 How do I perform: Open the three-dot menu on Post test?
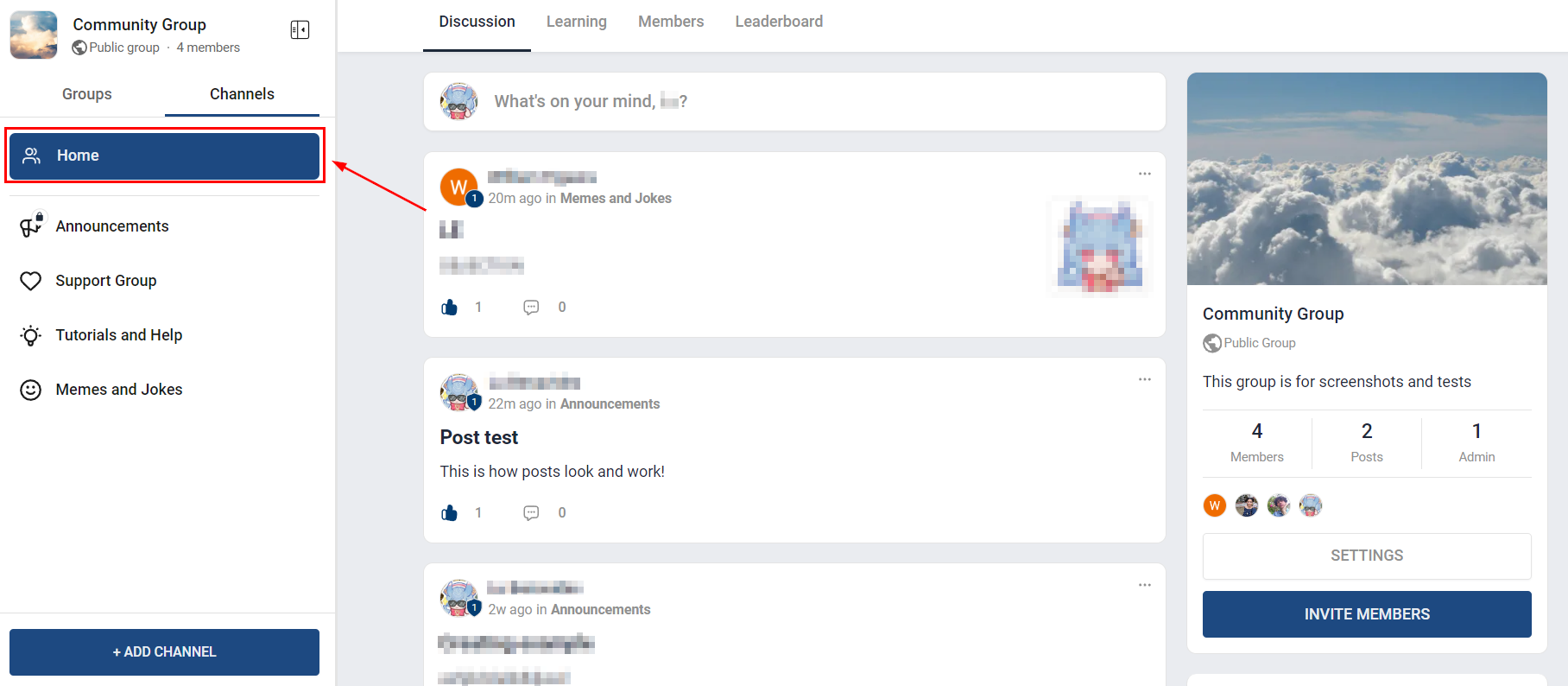tap(1145, 379)
